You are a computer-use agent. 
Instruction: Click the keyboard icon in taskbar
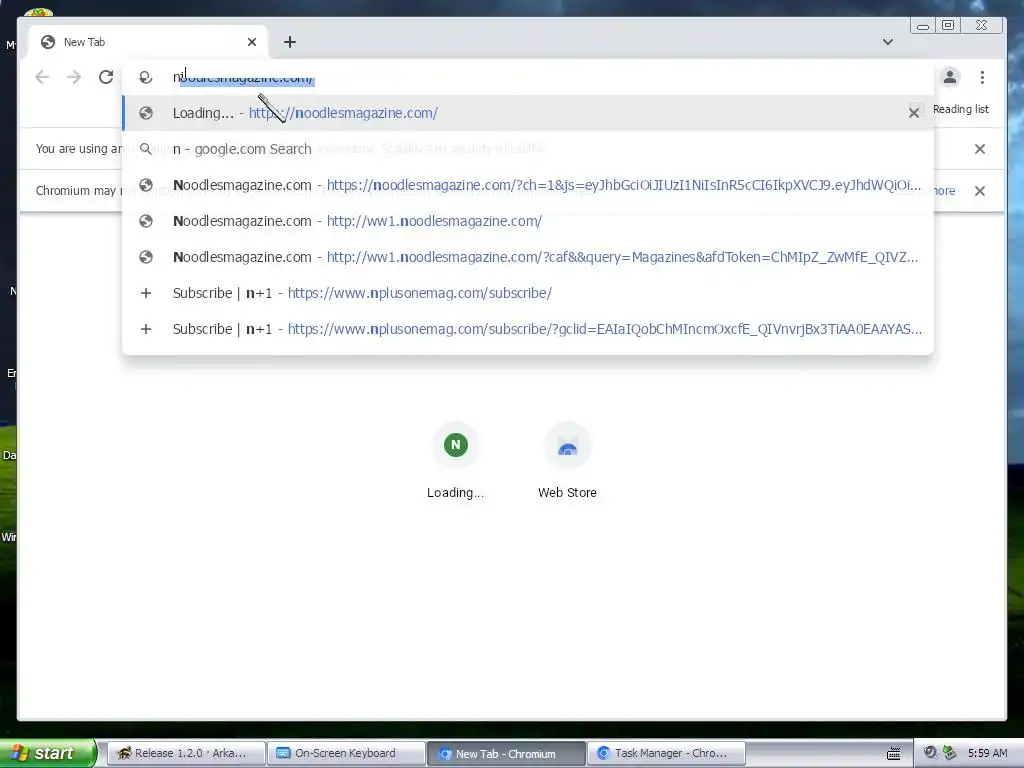tap(893, 754)
